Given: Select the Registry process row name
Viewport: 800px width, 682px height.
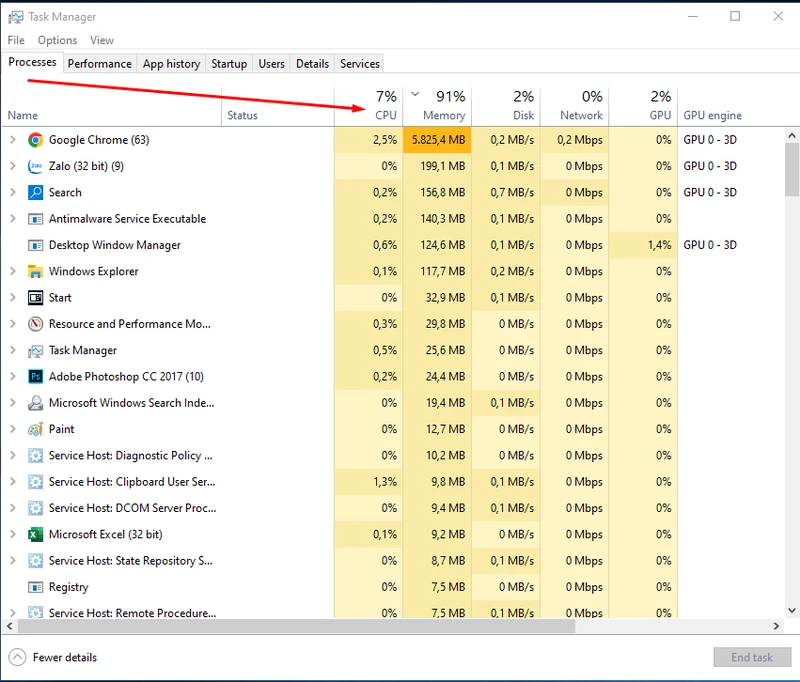Looking at the screenshot, I should pos(68,587).
